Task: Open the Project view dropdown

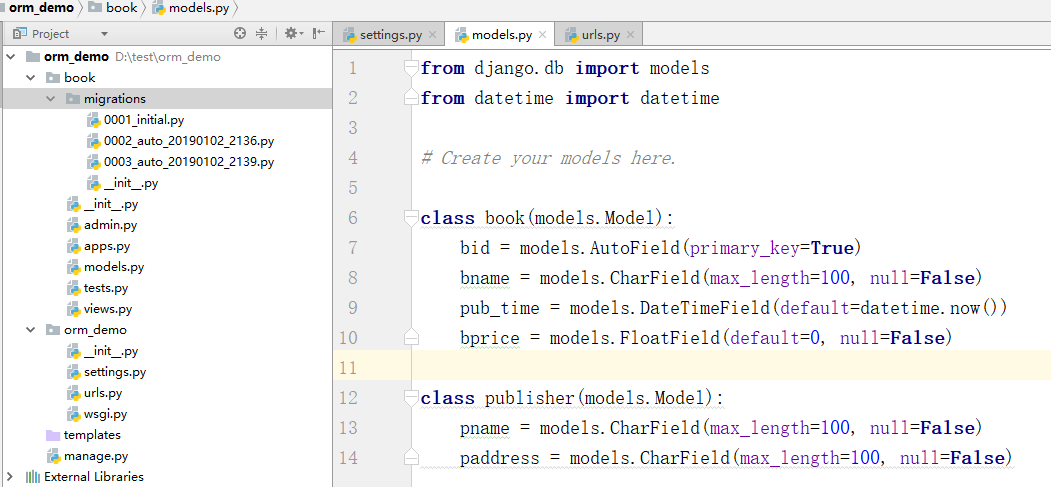Action: point(104,33)
